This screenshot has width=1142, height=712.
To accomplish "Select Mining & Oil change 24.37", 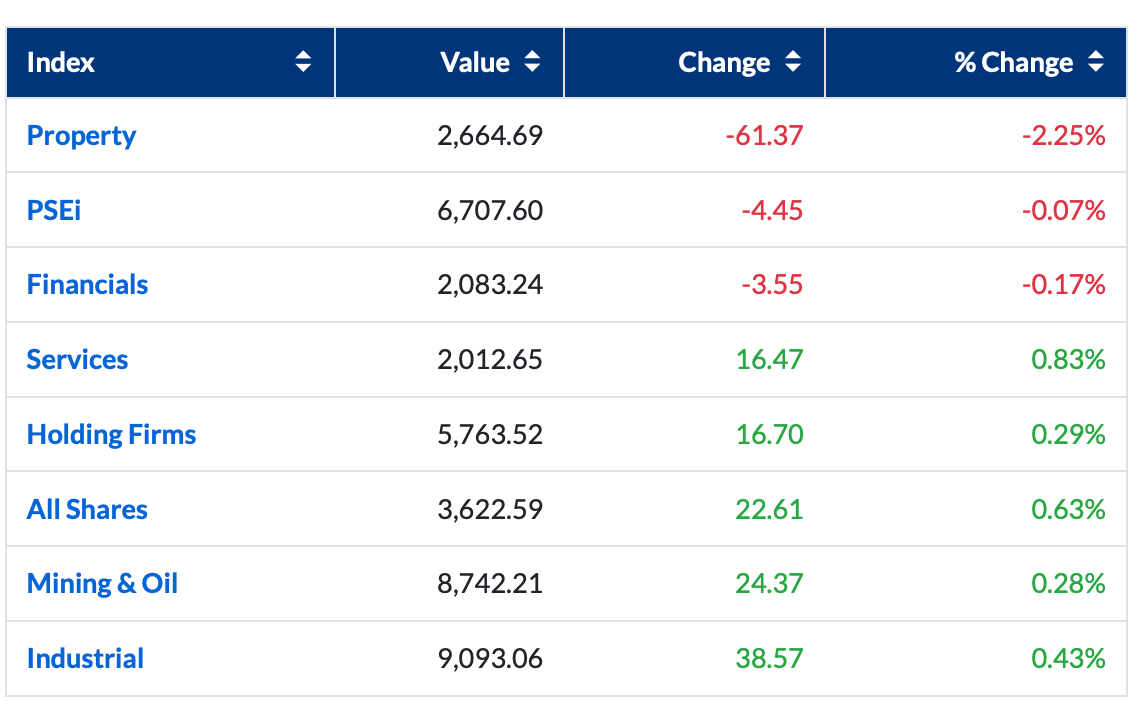I will 769,584.
